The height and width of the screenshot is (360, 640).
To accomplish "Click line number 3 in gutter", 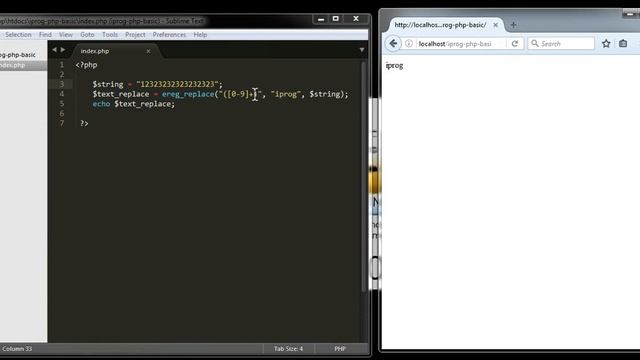I will click(62, 84).
